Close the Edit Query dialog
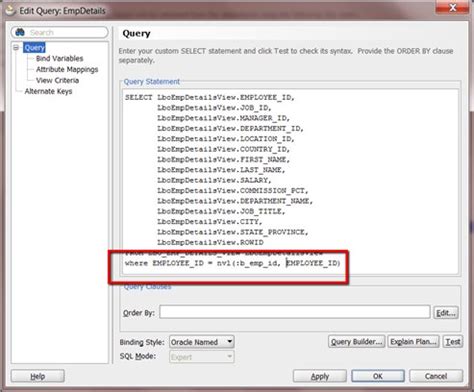The height and width of the screenshot is (392, 474). pos(452,7)
